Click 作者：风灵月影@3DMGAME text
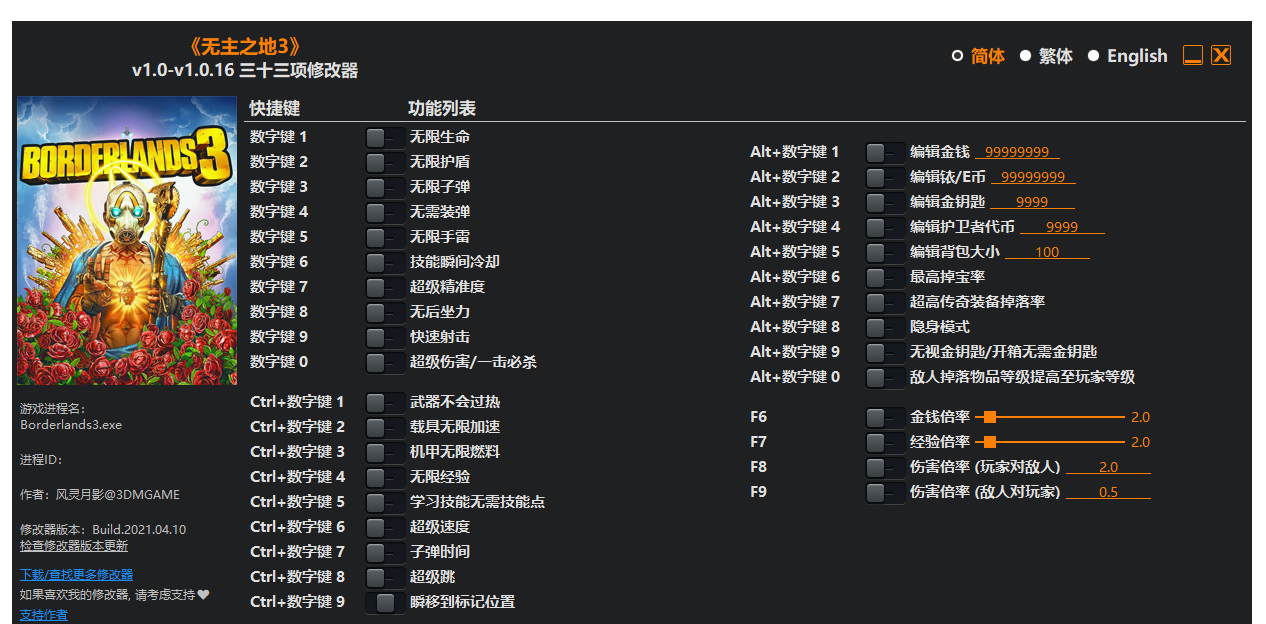The image size is (1266, 624). (x=100, y=494)
